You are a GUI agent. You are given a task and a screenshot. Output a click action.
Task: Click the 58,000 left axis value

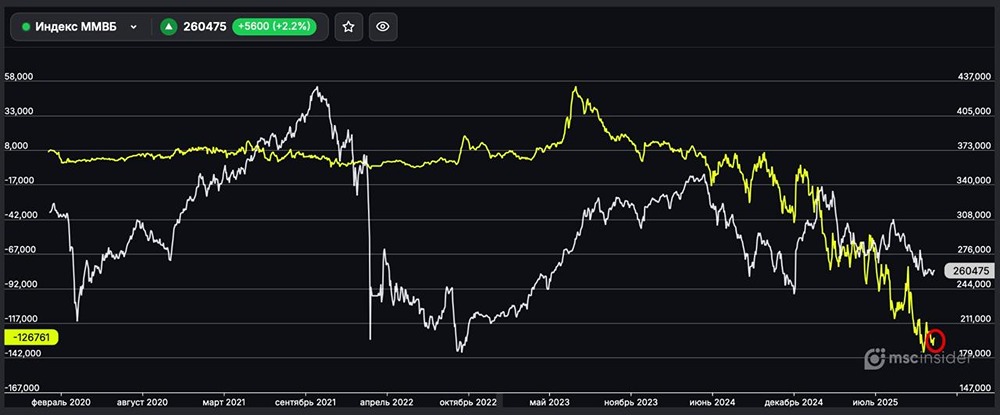coord(18,76)
